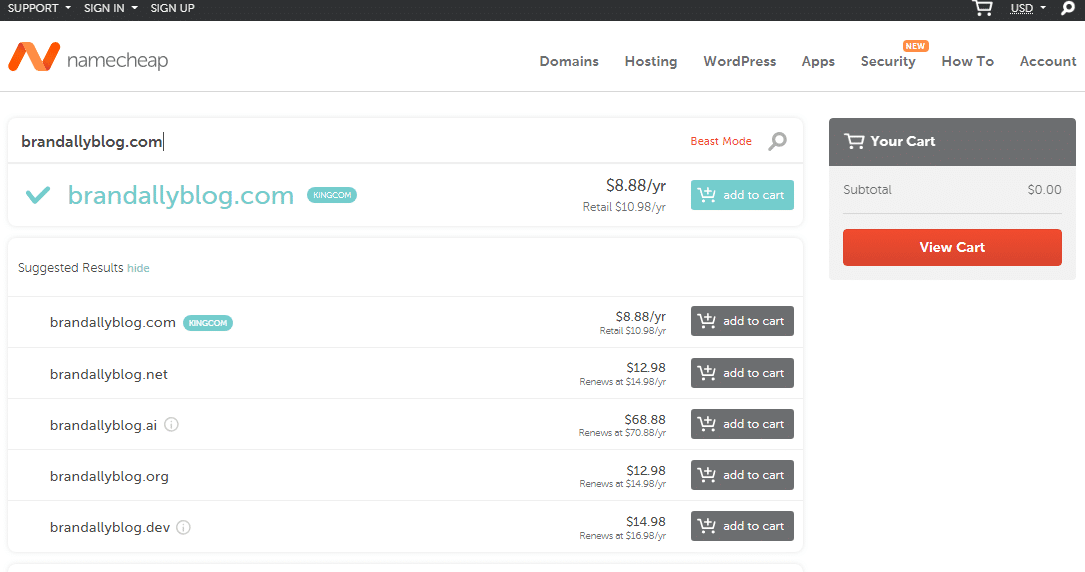Click the NEW badge above Security

915,46
